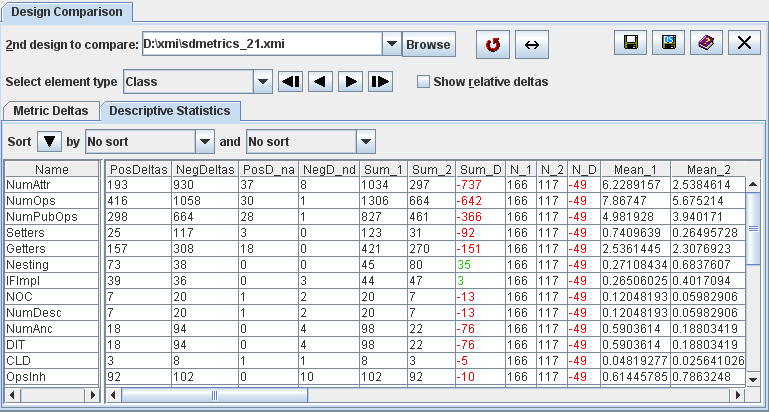Open the 2nd design file dropdown arrow
This screenshot has height=412, width=769.
(391, 44)
